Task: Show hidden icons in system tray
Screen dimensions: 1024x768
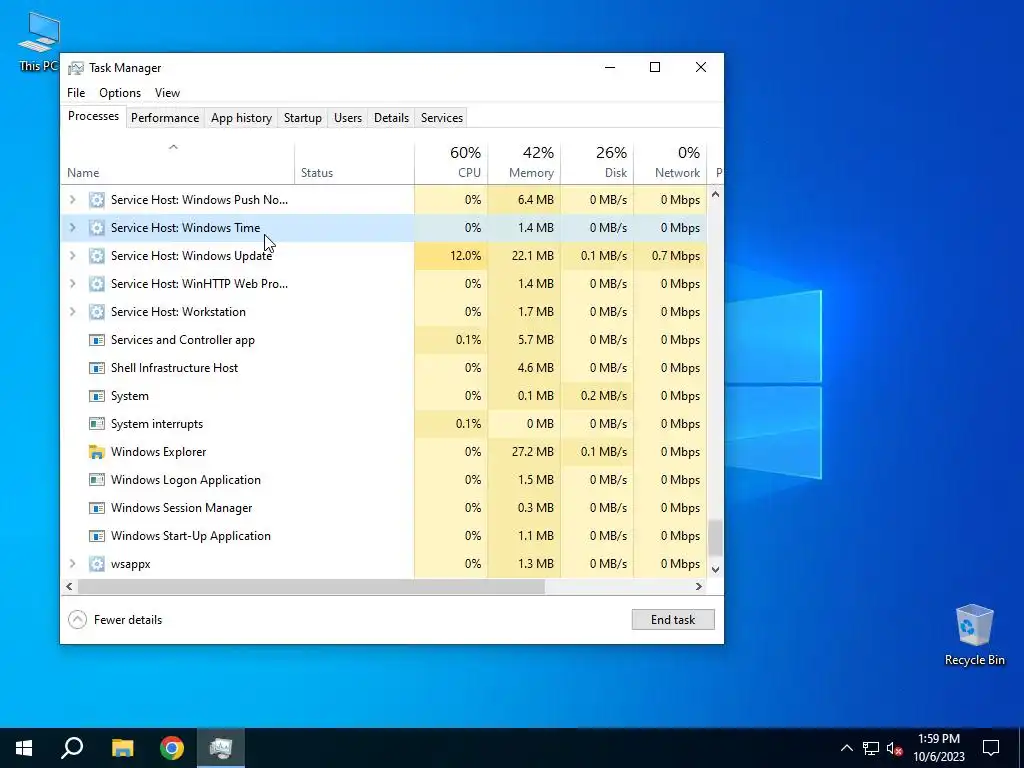Action: click(846, 748)
